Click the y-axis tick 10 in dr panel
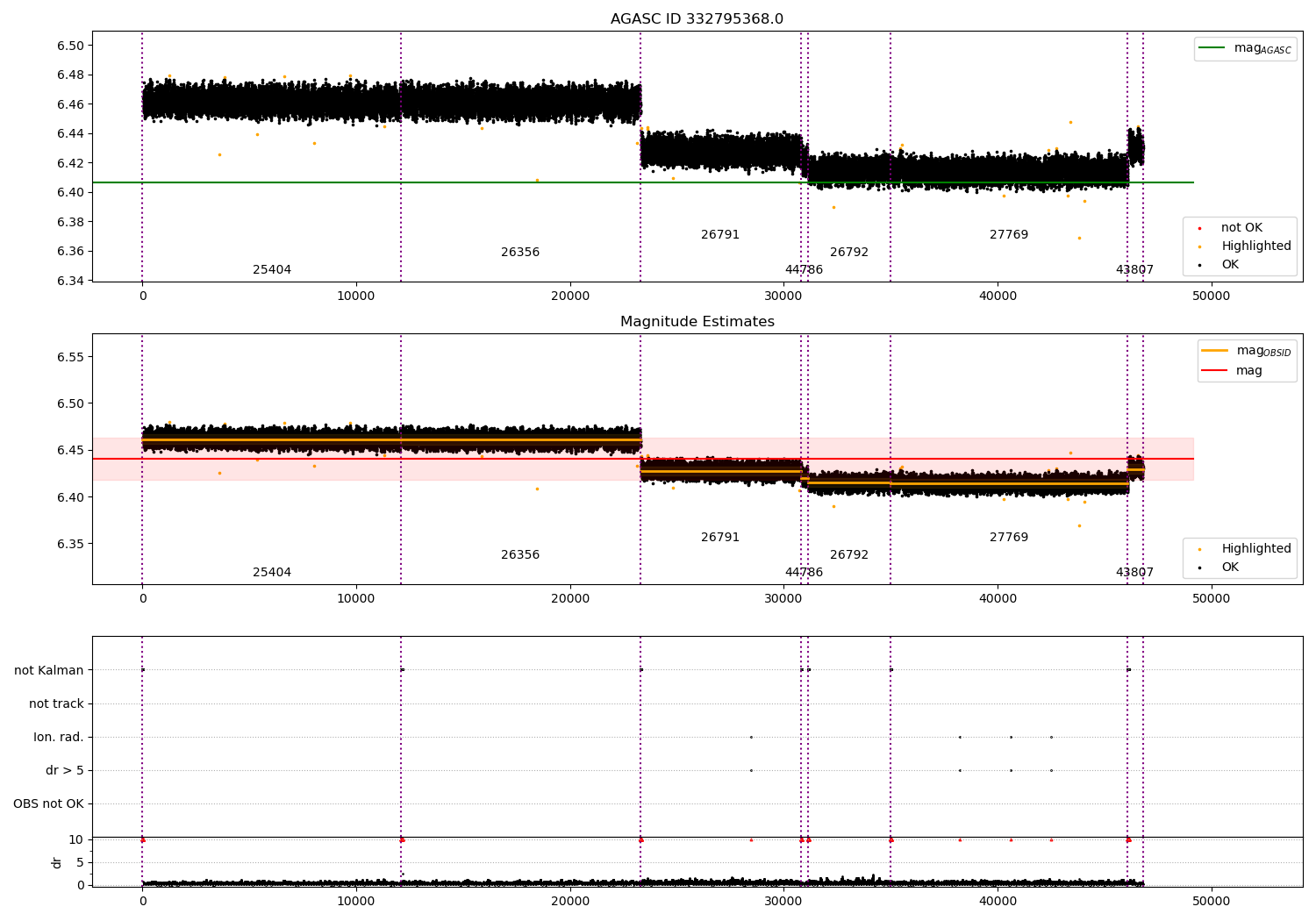Image resolution: width=1316 pixels, height=921 pixels. click(x=77, y=839)
